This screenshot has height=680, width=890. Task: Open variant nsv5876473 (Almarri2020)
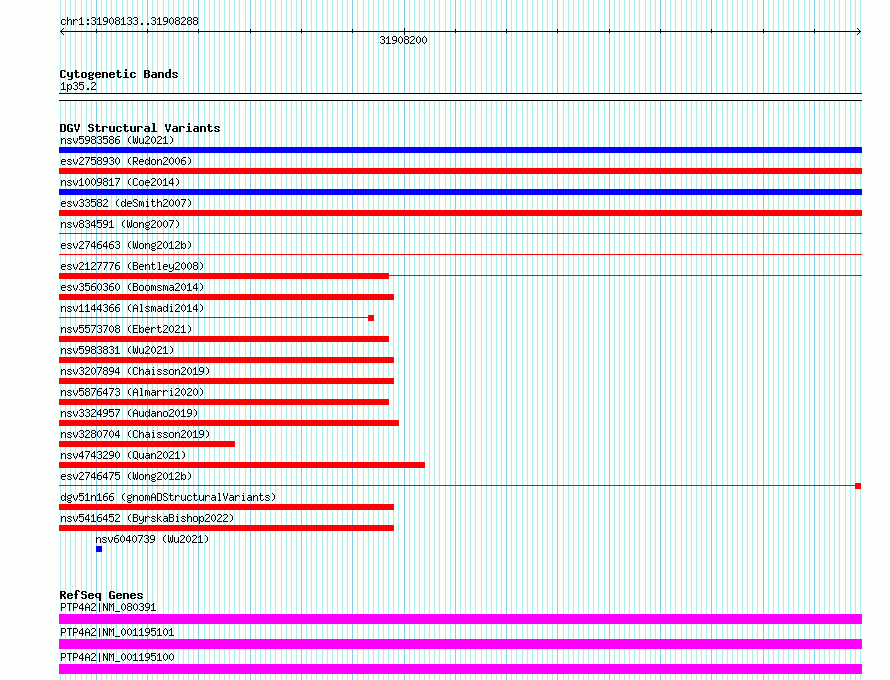(x=132, y=392)
